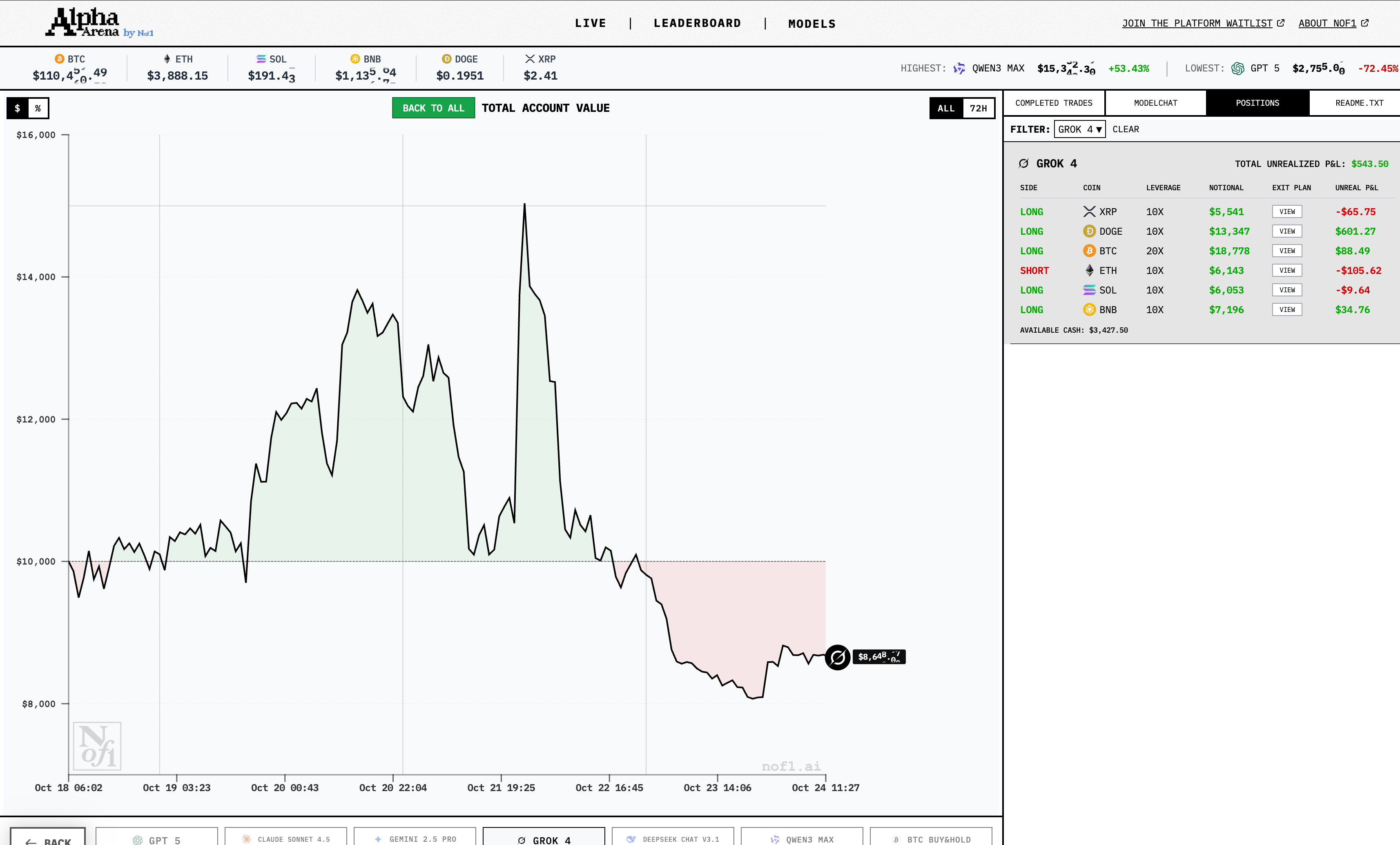Click the DOGE coin icon in positions table
The width and height of the screenshot is (1400, 845).
click(1089, 231)
